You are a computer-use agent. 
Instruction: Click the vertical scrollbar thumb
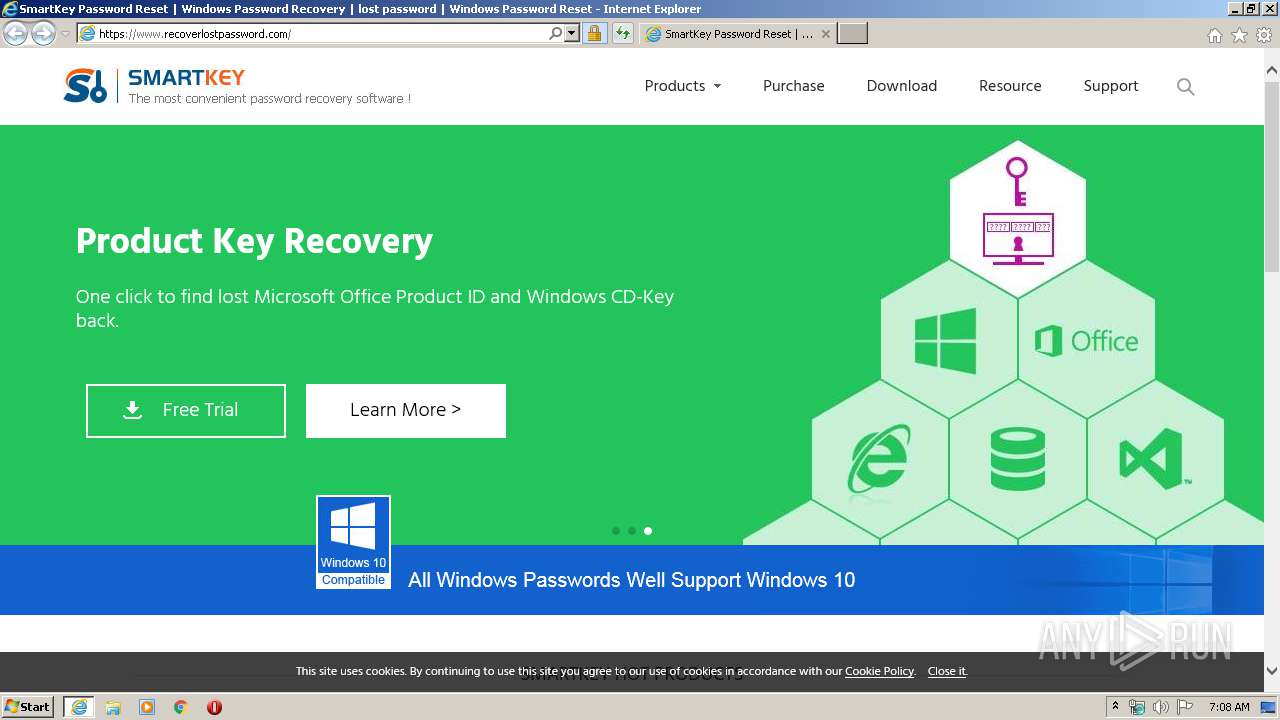point(1272,176)
